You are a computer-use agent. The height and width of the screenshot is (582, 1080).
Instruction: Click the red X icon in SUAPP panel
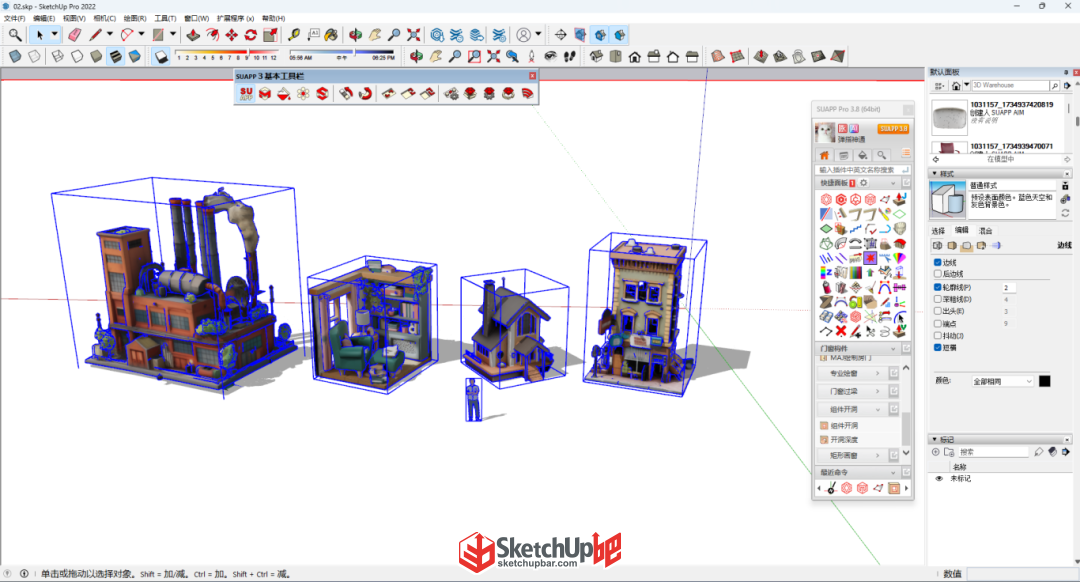(x=841, y=331)
